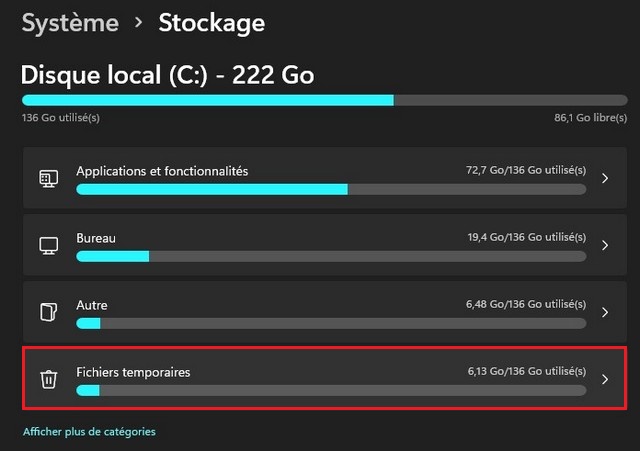Open Fichiers temporaires via its chevron
Viewport: 640px width, 451px height.
pos(605,379)
